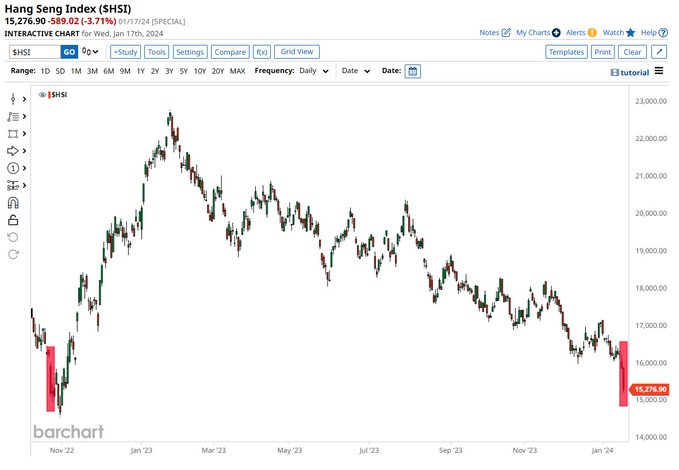Image resolution: width=679 pixels, height=470 pixels.
Task: Click the Compare button
Action: [230, 52]
